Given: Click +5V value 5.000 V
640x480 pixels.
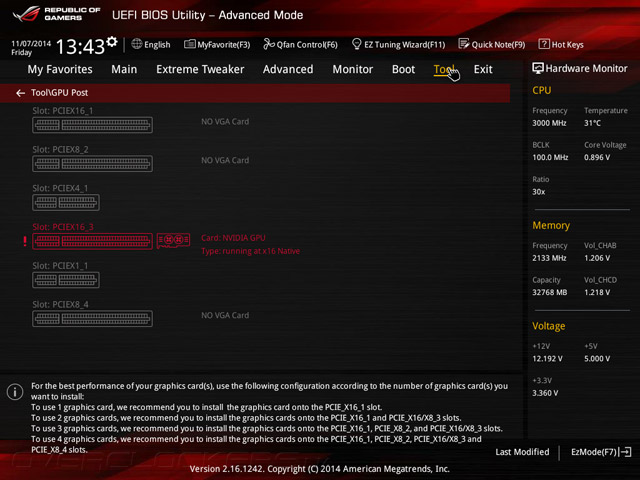Looking at the screenshot, I should (597, 359).
